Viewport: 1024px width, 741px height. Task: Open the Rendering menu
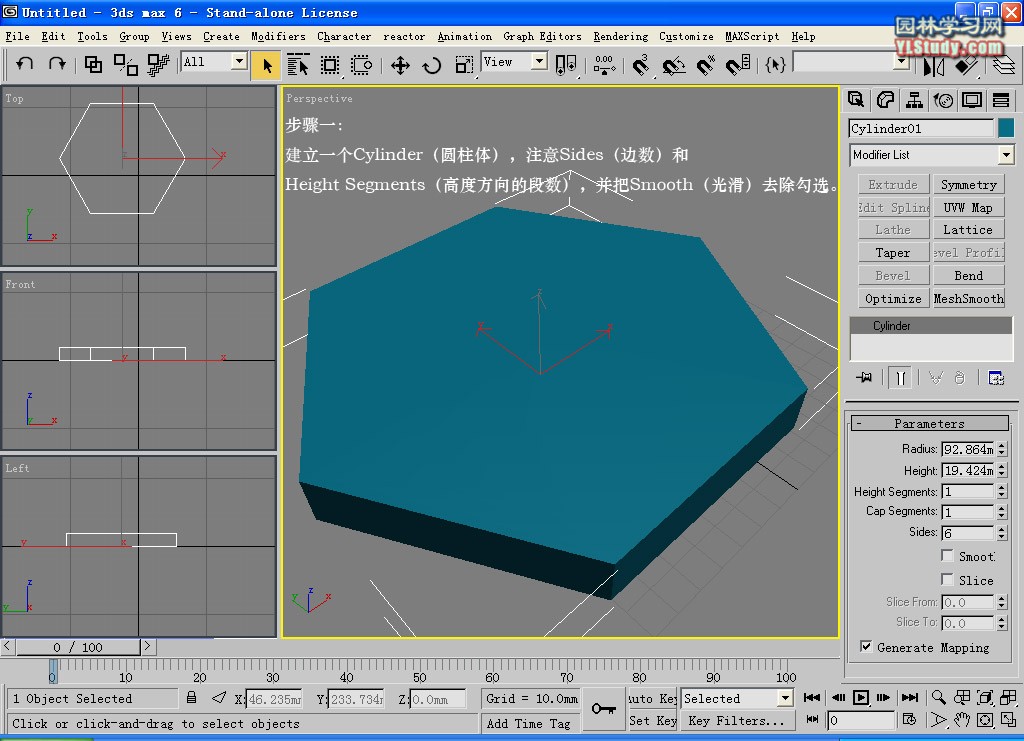point(620,36)
